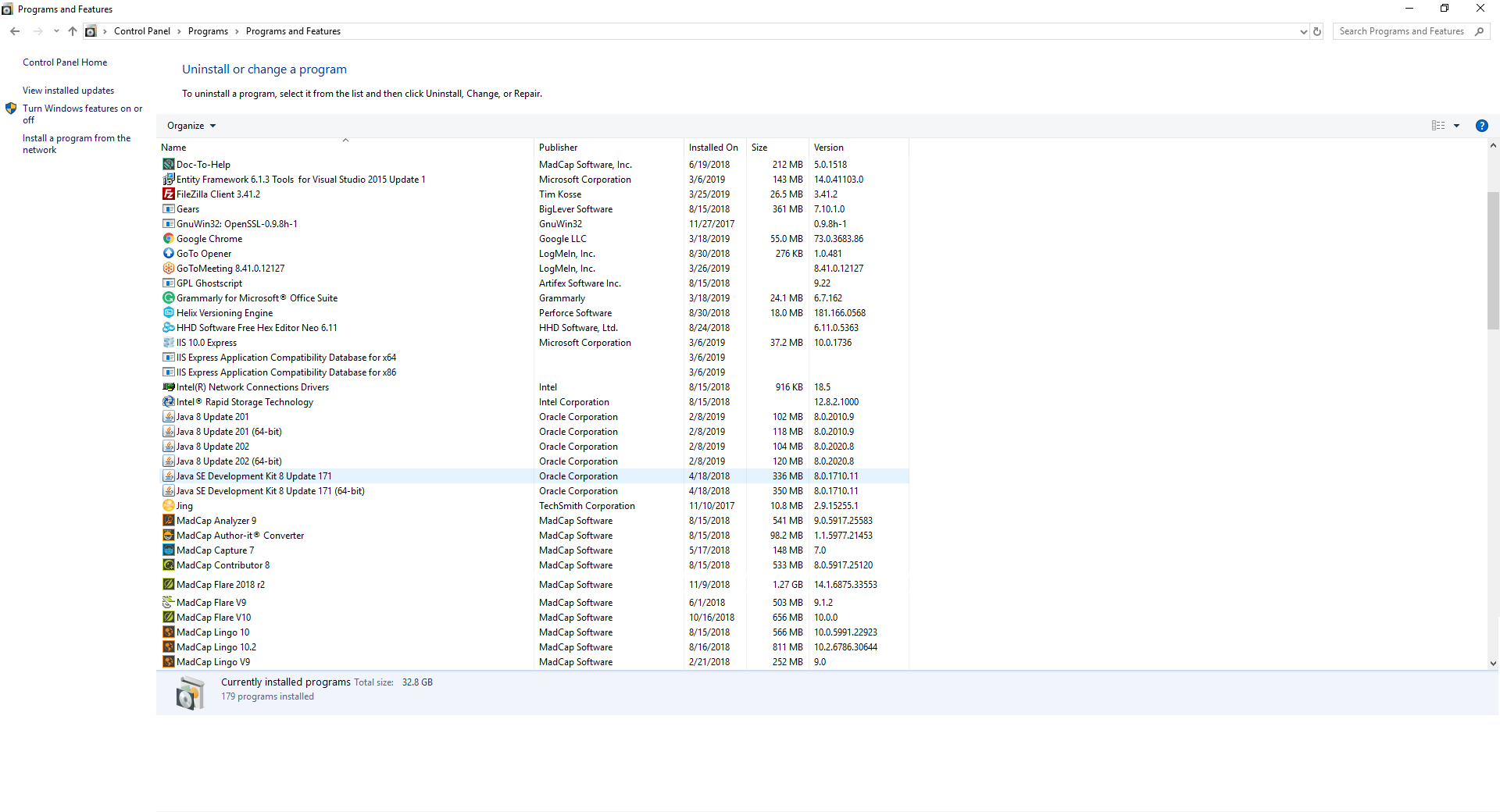Image resolution: width=1500 pixels, height=812 pixels.
Task: Open 'Control Panel Home' from the sidebar
Action: [65, 62]
